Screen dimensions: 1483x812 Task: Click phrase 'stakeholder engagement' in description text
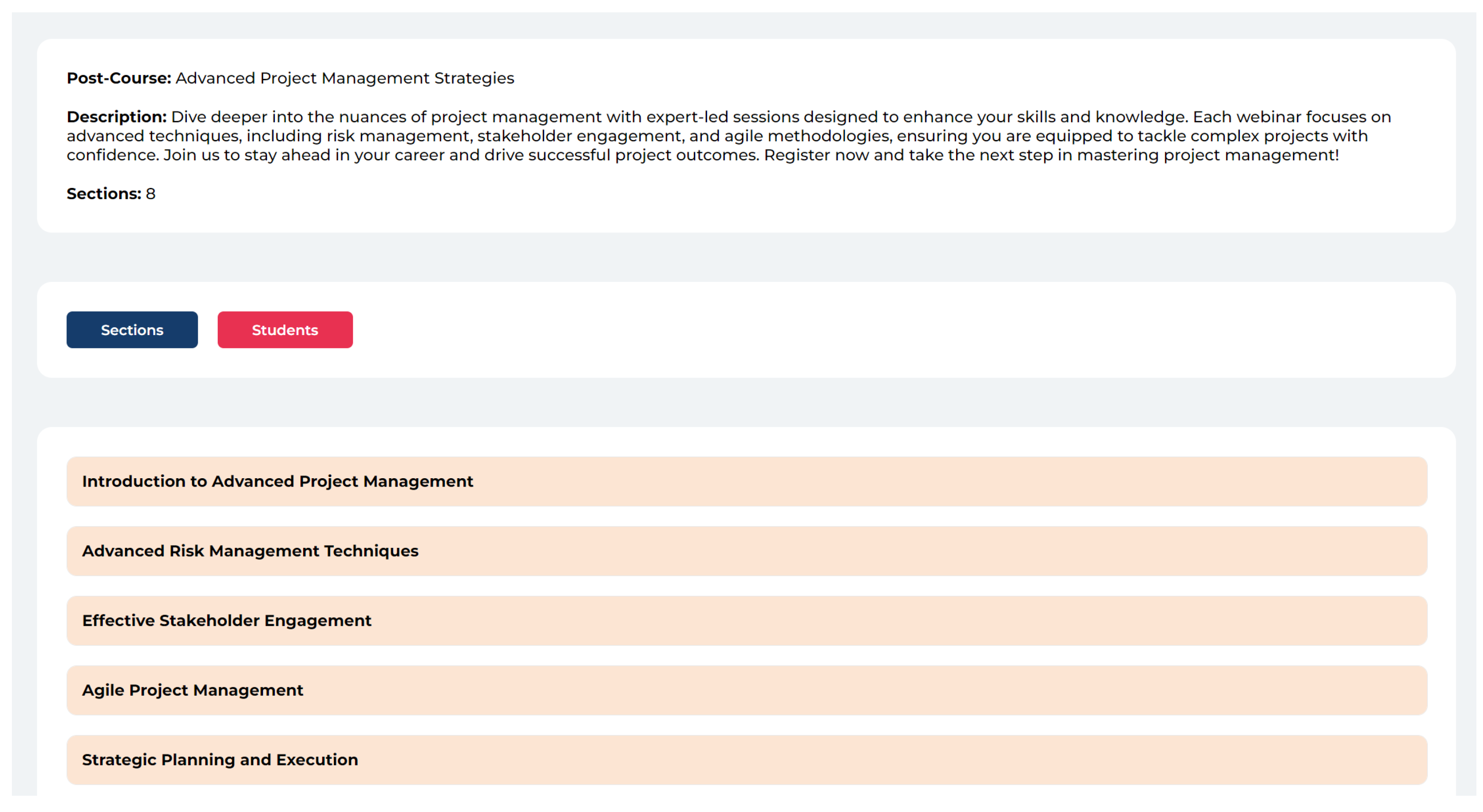[580, 137]
